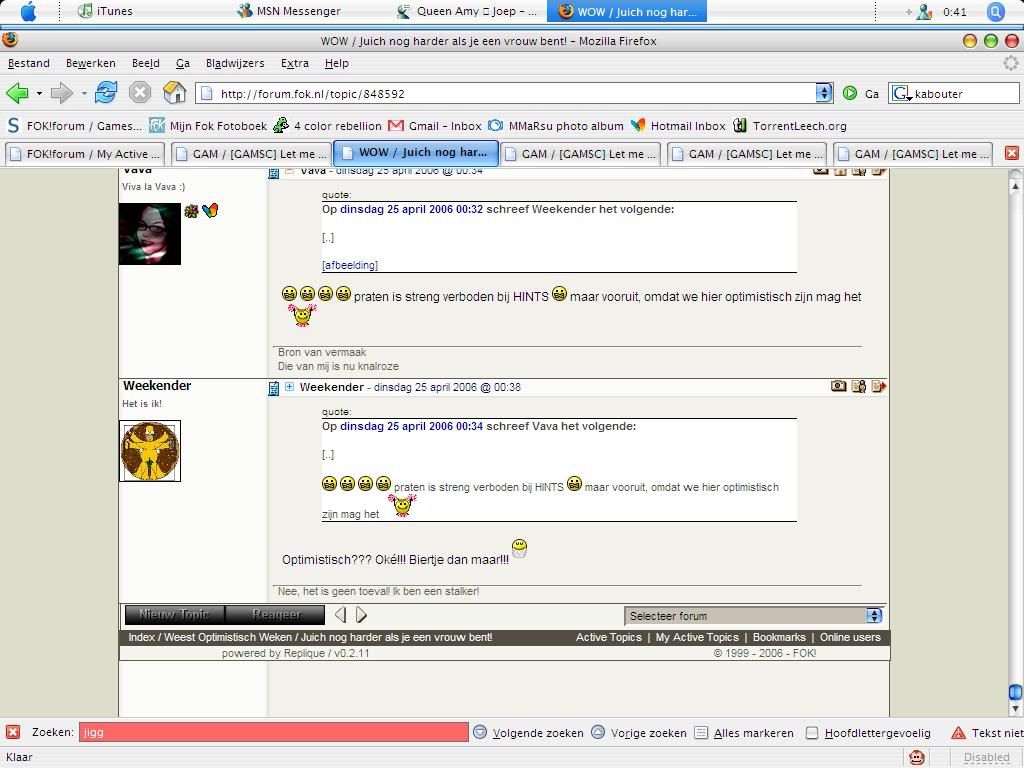Image resolution: width=1024 pixels, height=768 pixels.
Task: Open the camera photo icon on Weekender's post
Action: (x=839, y=386)
